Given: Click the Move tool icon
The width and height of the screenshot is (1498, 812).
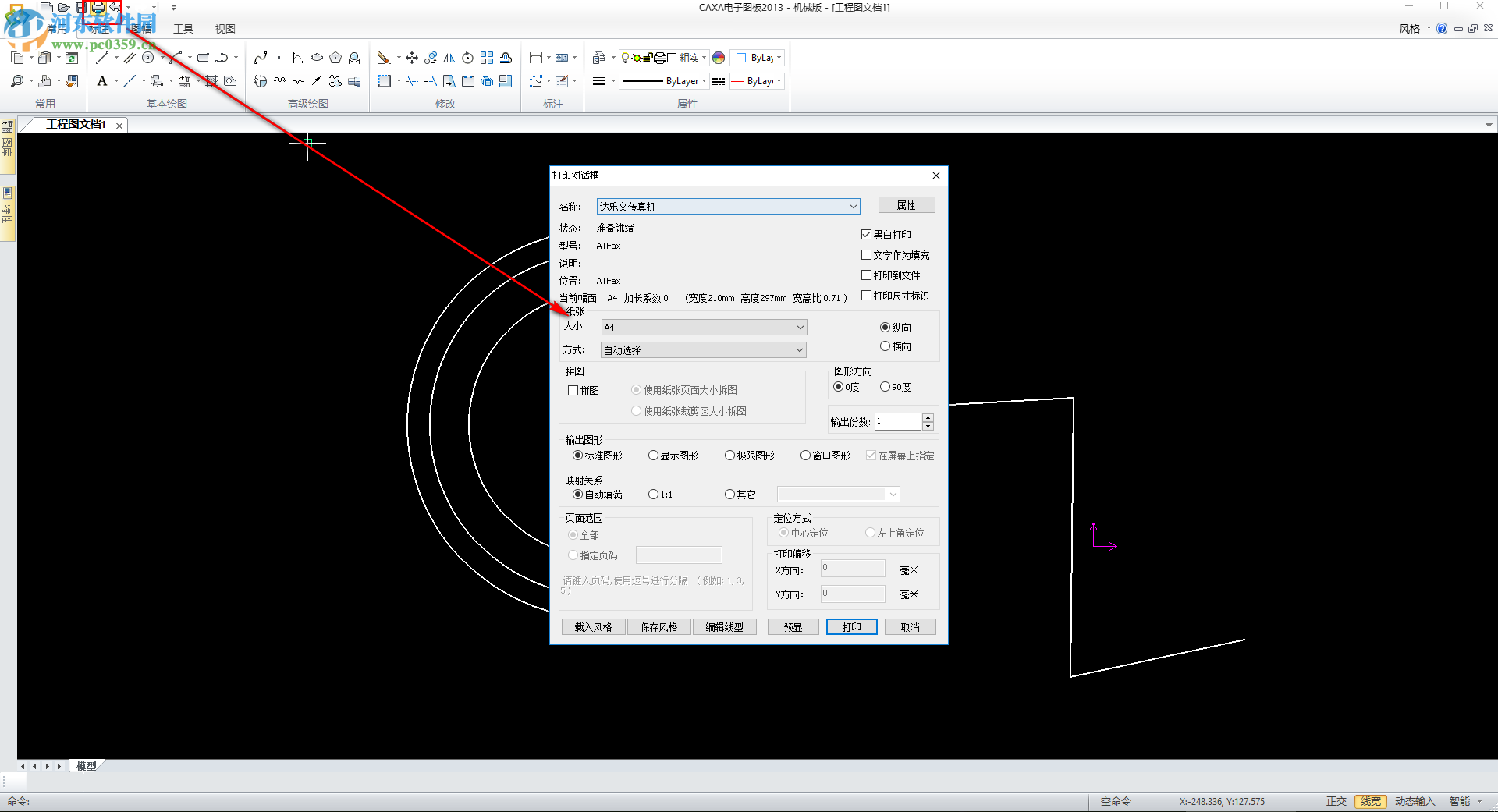Looking at the screenshot, I should 412,58.
